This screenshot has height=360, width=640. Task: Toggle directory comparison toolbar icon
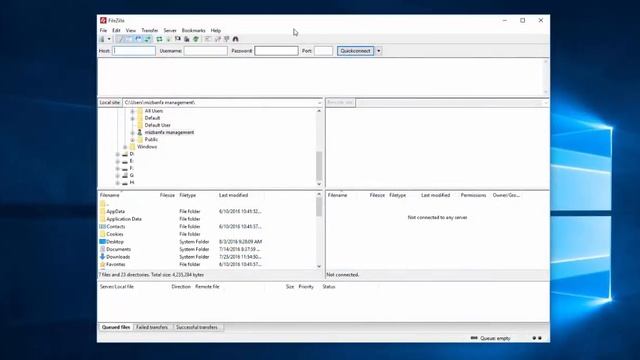[x=217, y=39]
